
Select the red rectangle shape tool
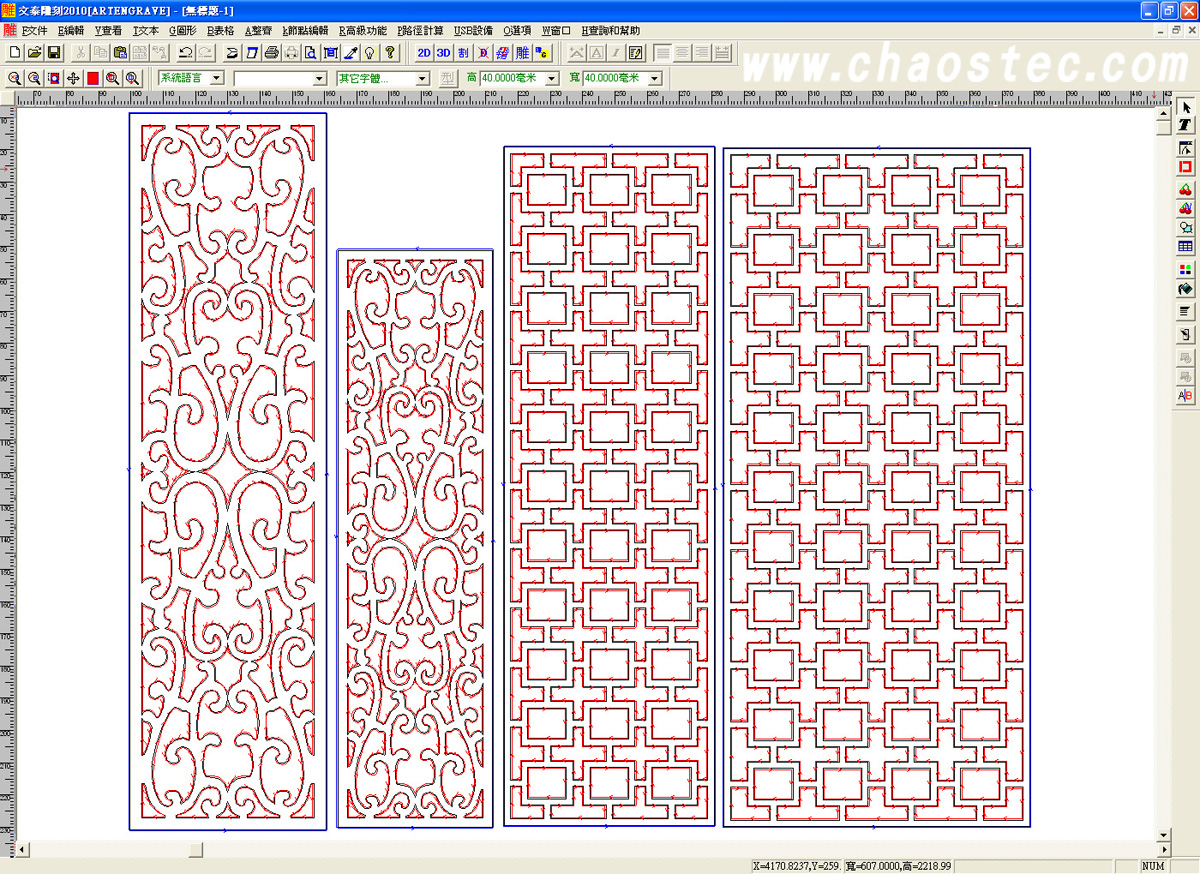[1186, 167]
